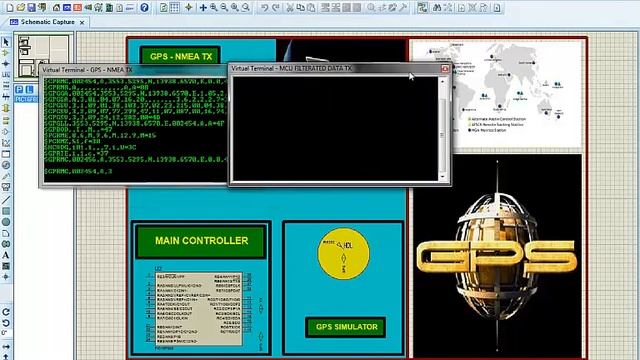Paste from clipboard icon
Screen dimensions: 640x360
pos(311,7)
